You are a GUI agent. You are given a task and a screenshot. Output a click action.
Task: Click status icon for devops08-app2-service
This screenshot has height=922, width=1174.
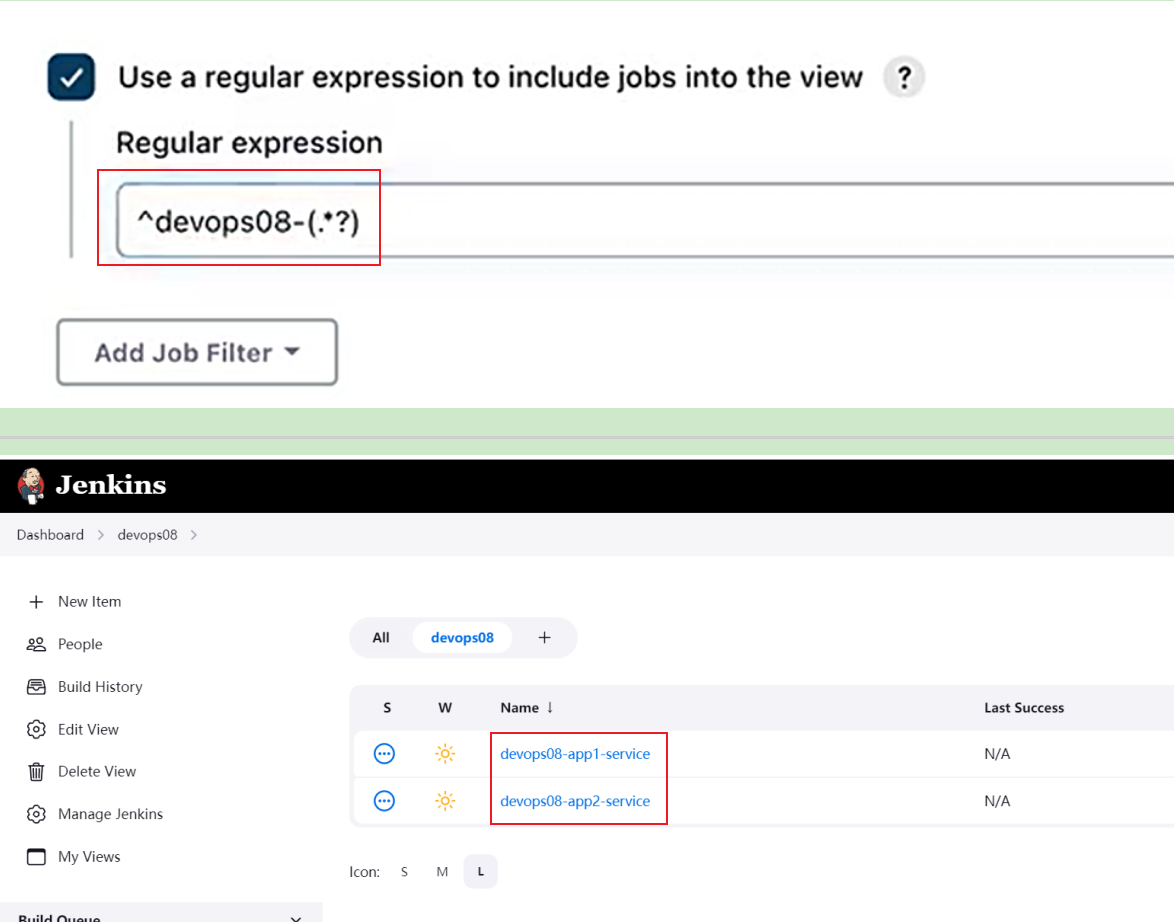coord(384,801)
